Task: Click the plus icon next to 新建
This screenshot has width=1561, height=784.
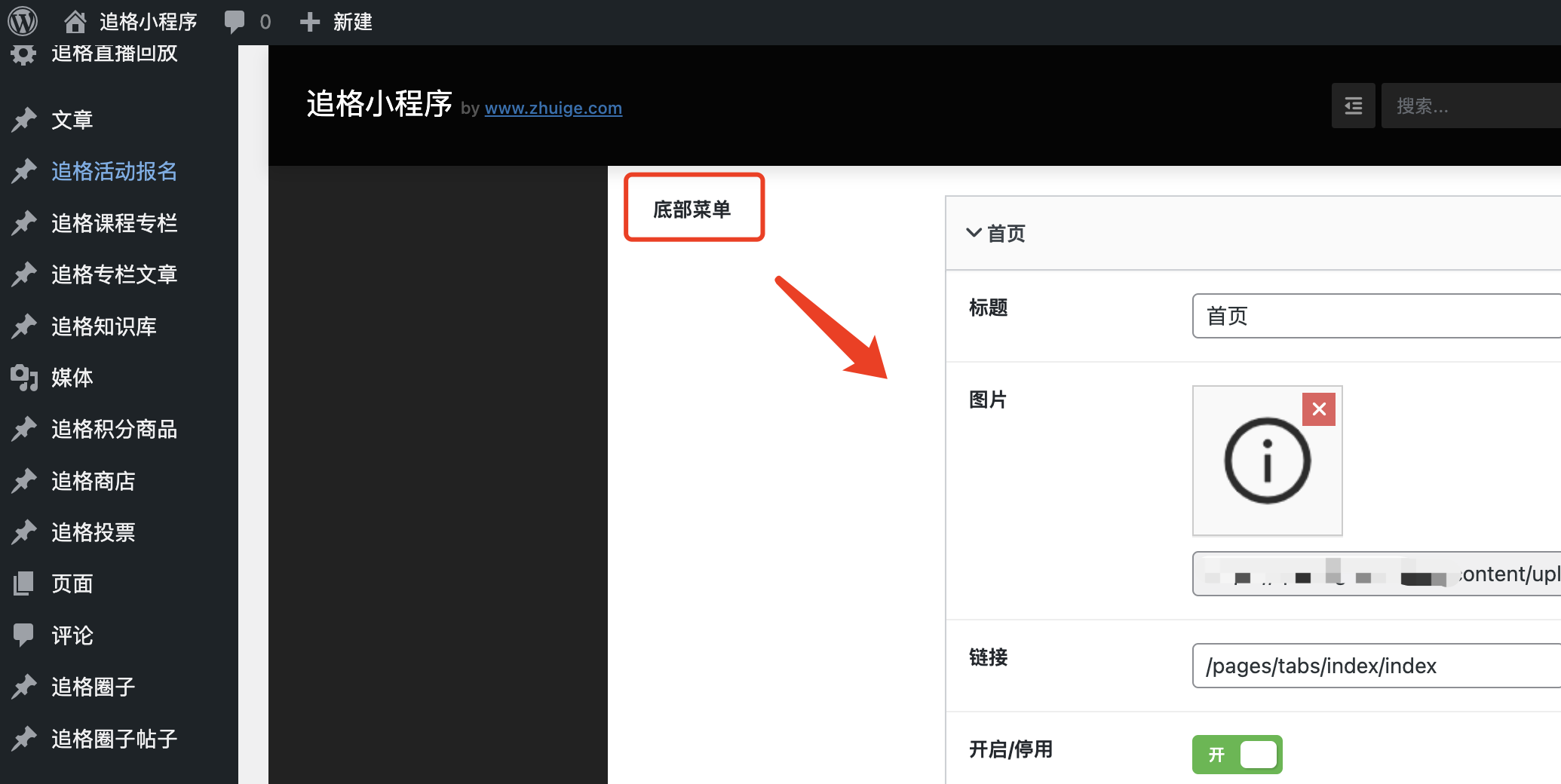Action: 310,22
